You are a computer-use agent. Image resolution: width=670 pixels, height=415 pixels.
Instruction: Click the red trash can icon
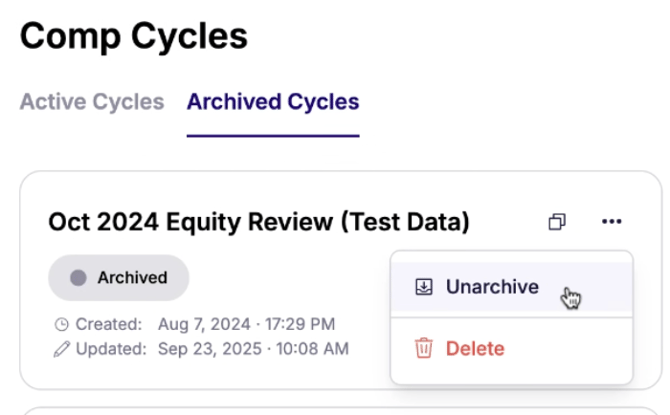click(424, 349)
